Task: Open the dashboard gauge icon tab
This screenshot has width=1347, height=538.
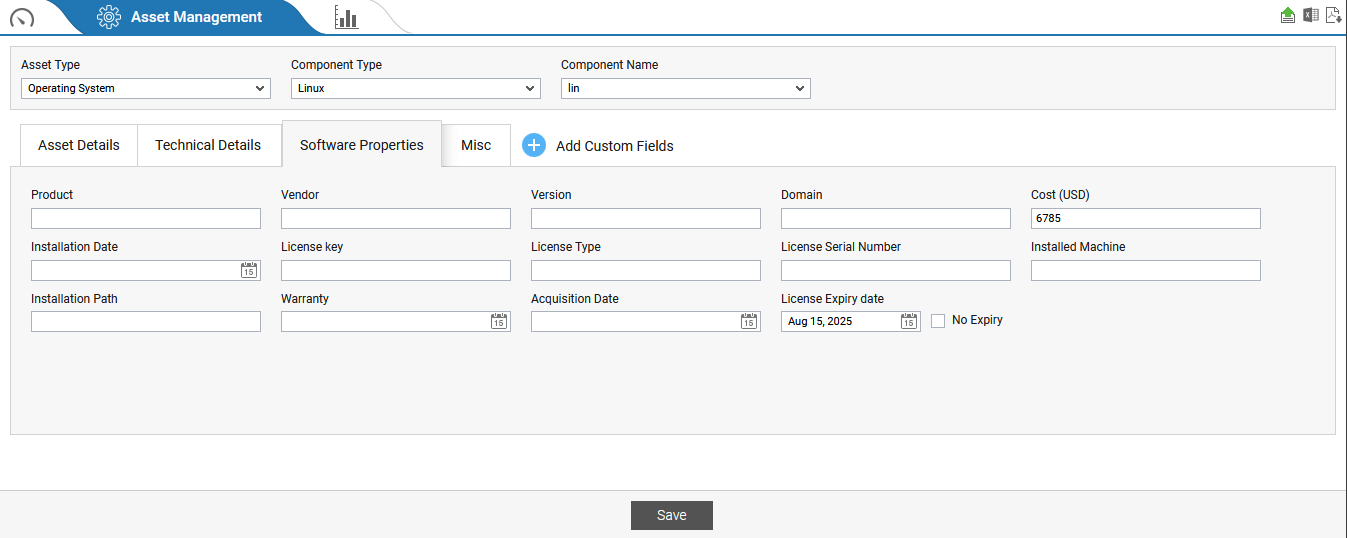Action: [x=22, y=18]
